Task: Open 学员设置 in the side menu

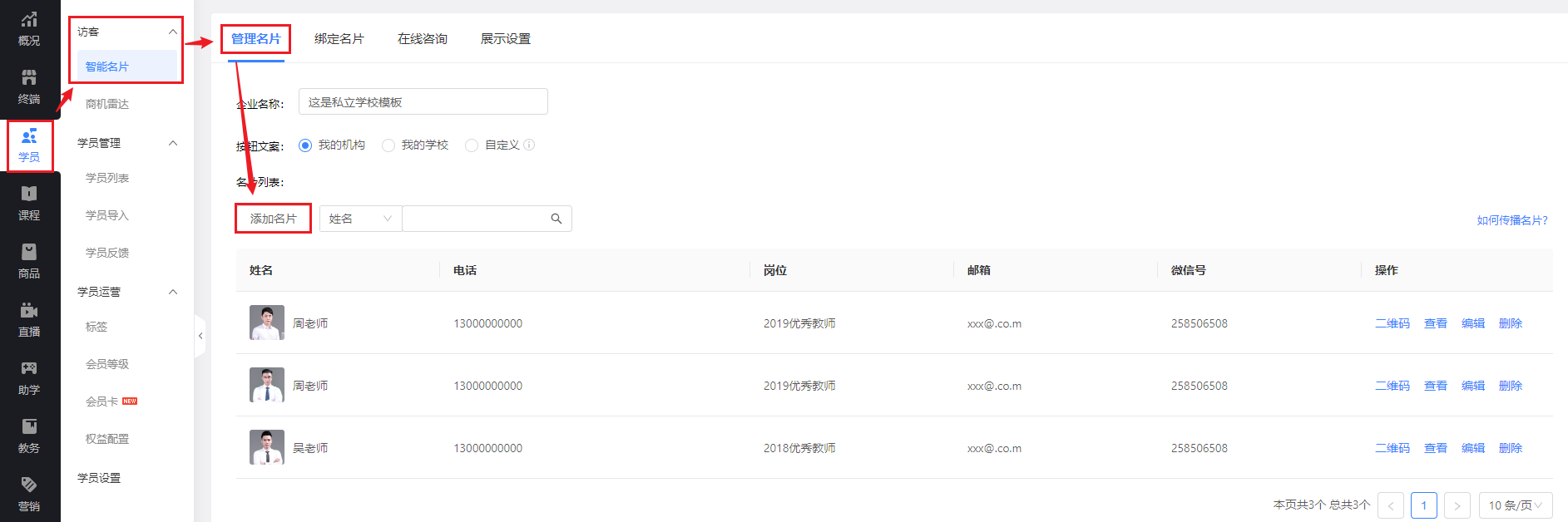Action: [x=99, y=478]
